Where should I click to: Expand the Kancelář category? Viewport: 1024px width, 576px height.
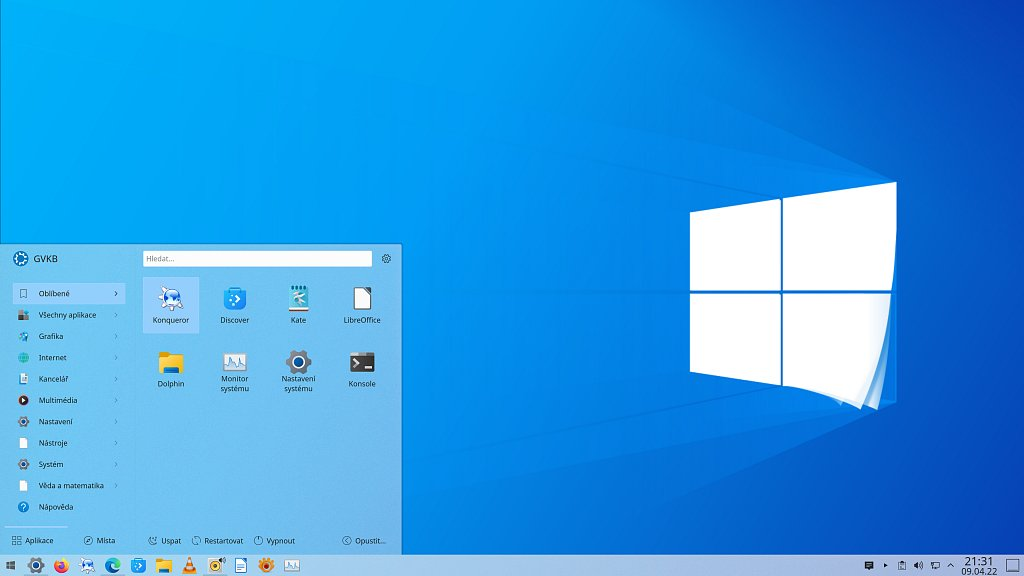tap(69, 379)
